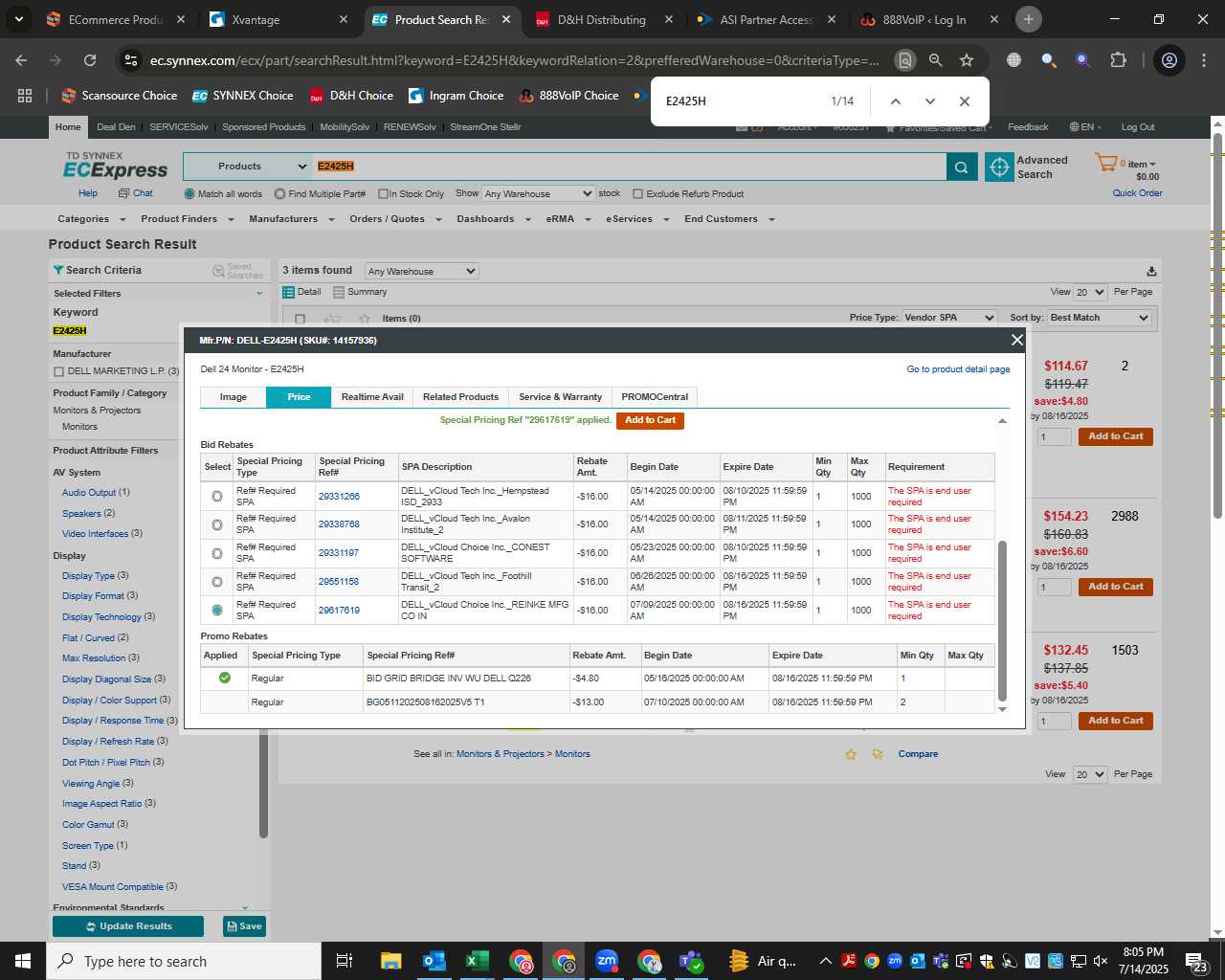Viewport: 1225px width, 980px height.
Task: Open the Sort by Best Match dropdown
Action: tap(1099, 317)
